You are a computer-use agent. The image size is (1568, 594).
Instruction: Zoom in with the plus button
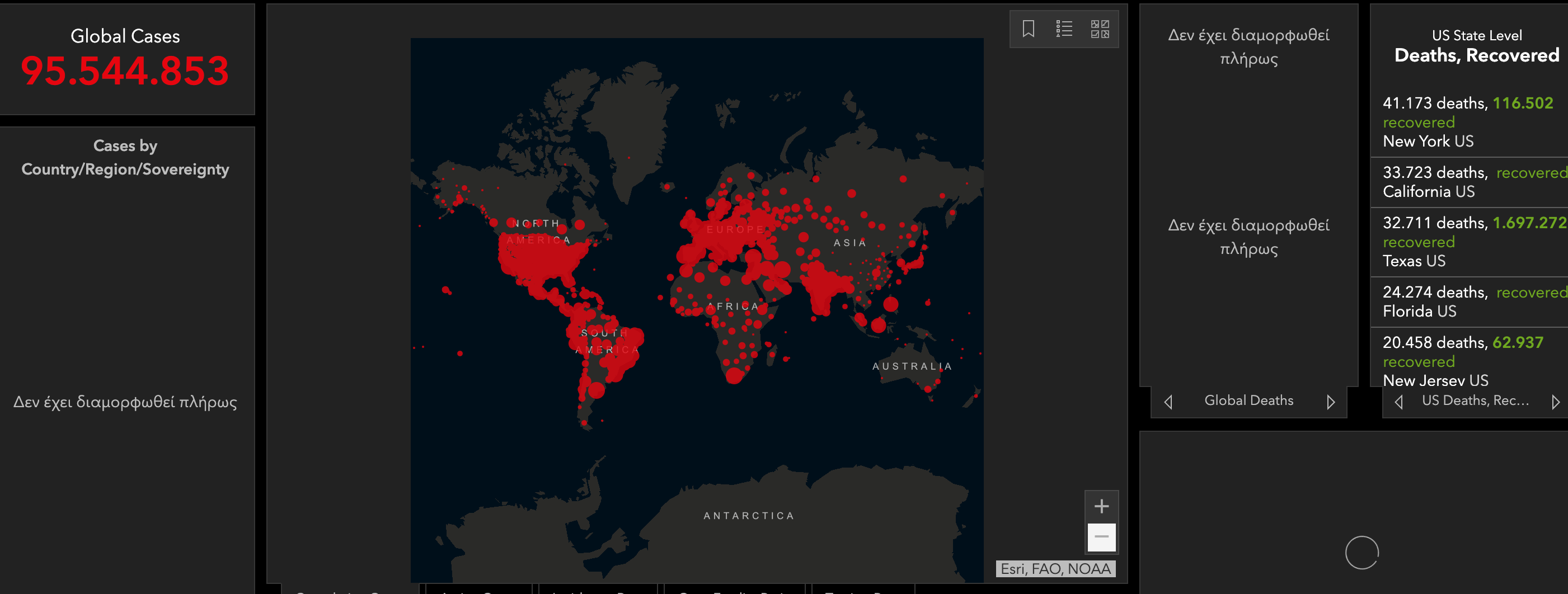[x=1101, y=506]
